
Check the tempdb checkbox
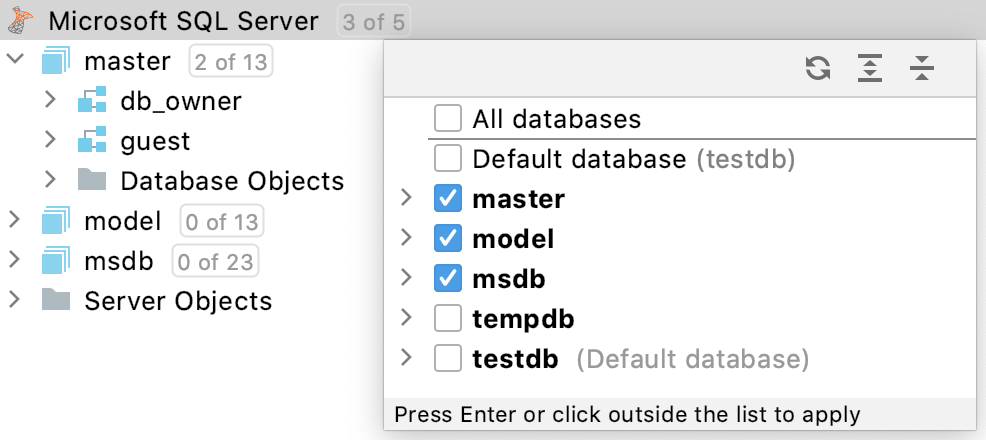coord(448,319)
